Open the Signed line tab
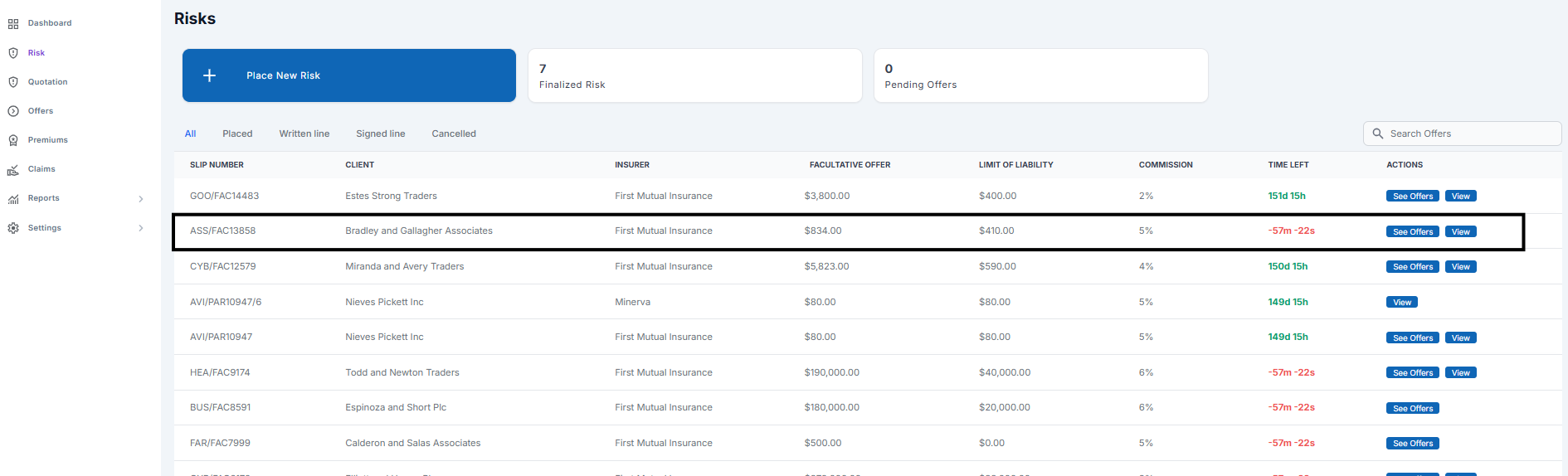The width and height of the screenshot is (1568, 476). (381, 134)
